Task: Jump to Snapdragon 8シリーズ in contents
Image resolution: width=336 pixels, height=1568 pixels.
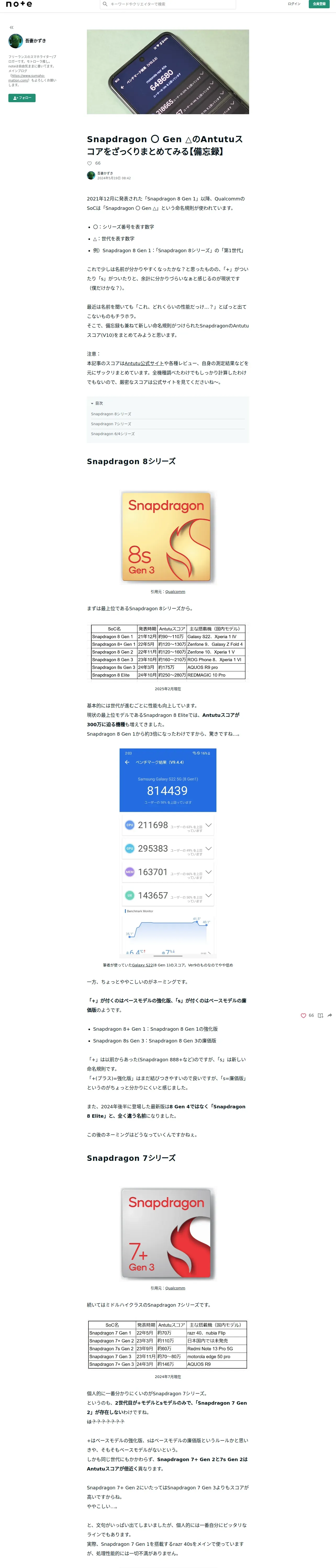Action: [111, 414]
